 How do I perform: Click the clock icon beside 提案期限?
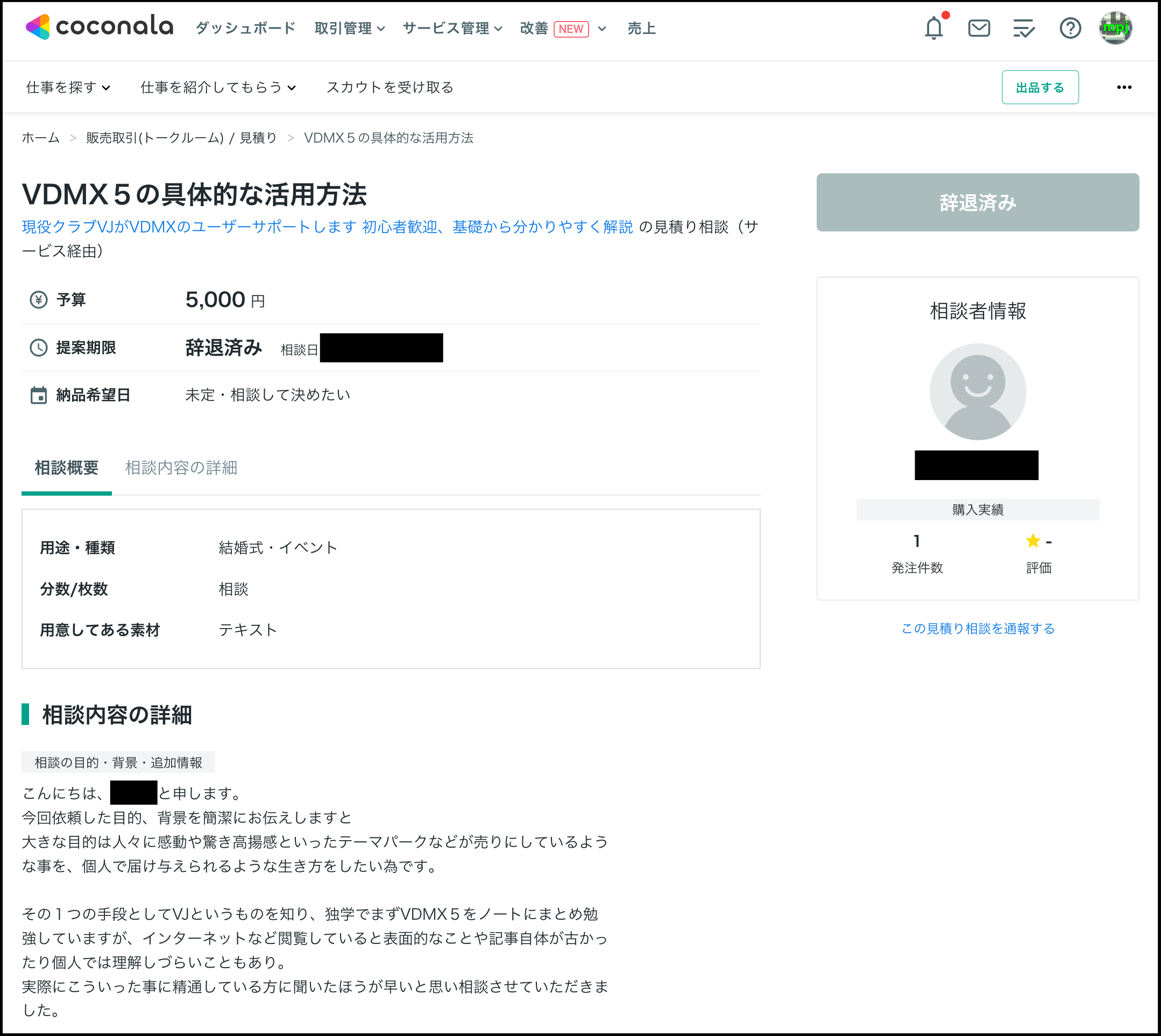38,347
